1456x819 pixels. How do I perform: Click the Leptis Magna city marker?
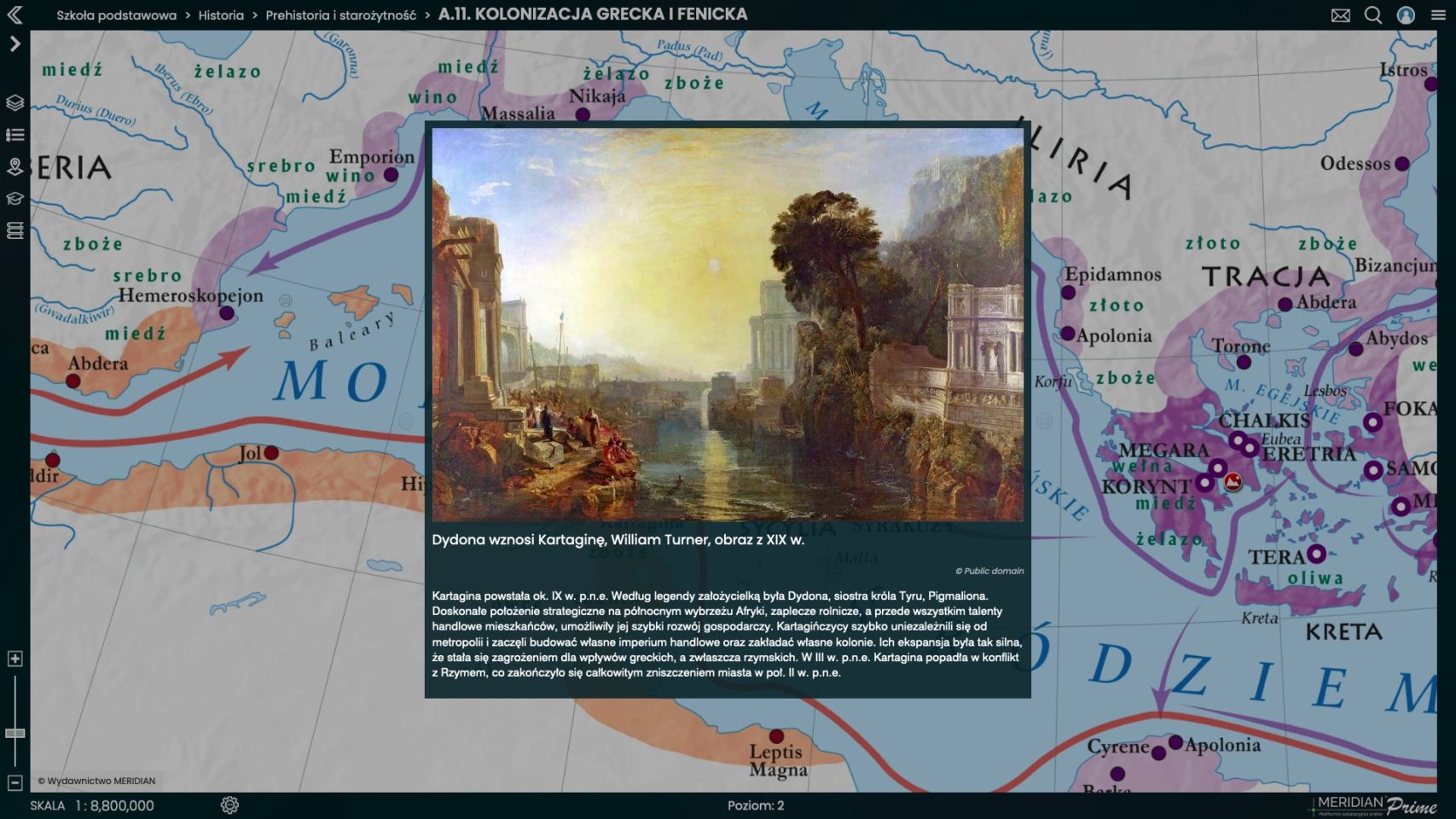776,736
